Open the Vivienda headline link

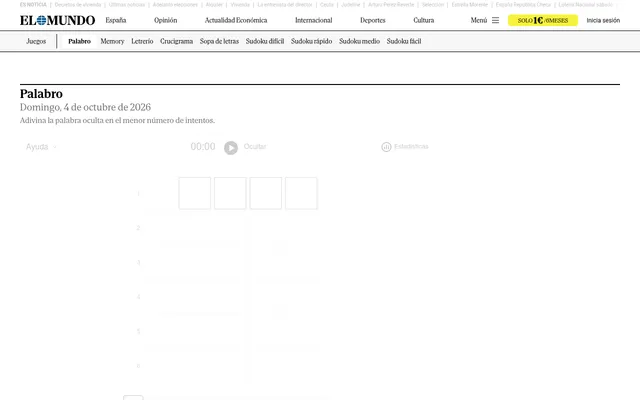point(240,4)
